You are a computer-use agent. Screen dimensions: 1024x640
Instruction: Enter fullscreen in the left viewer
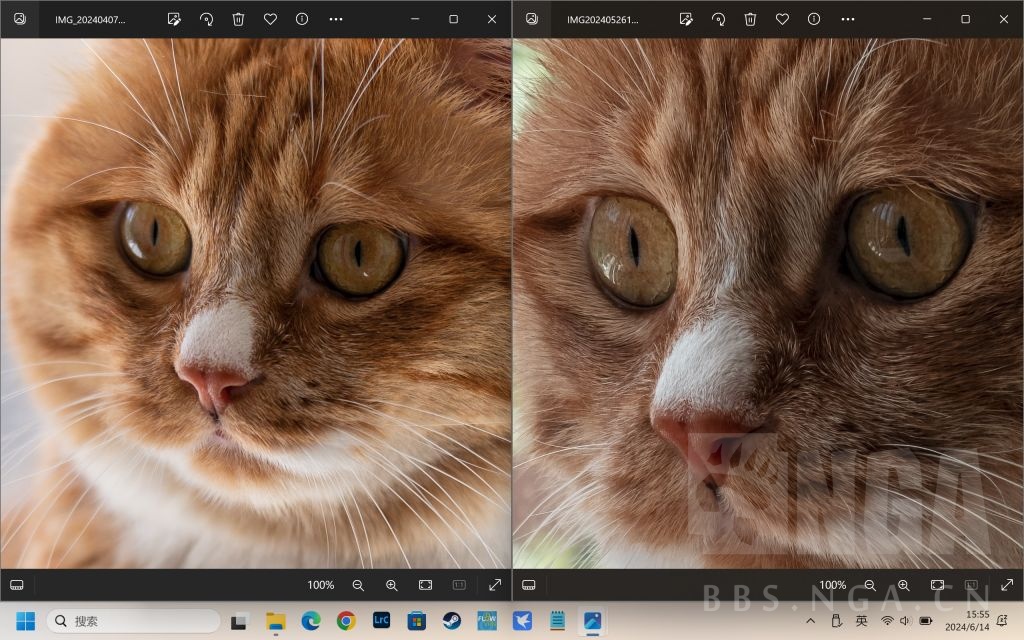point(494,585)
